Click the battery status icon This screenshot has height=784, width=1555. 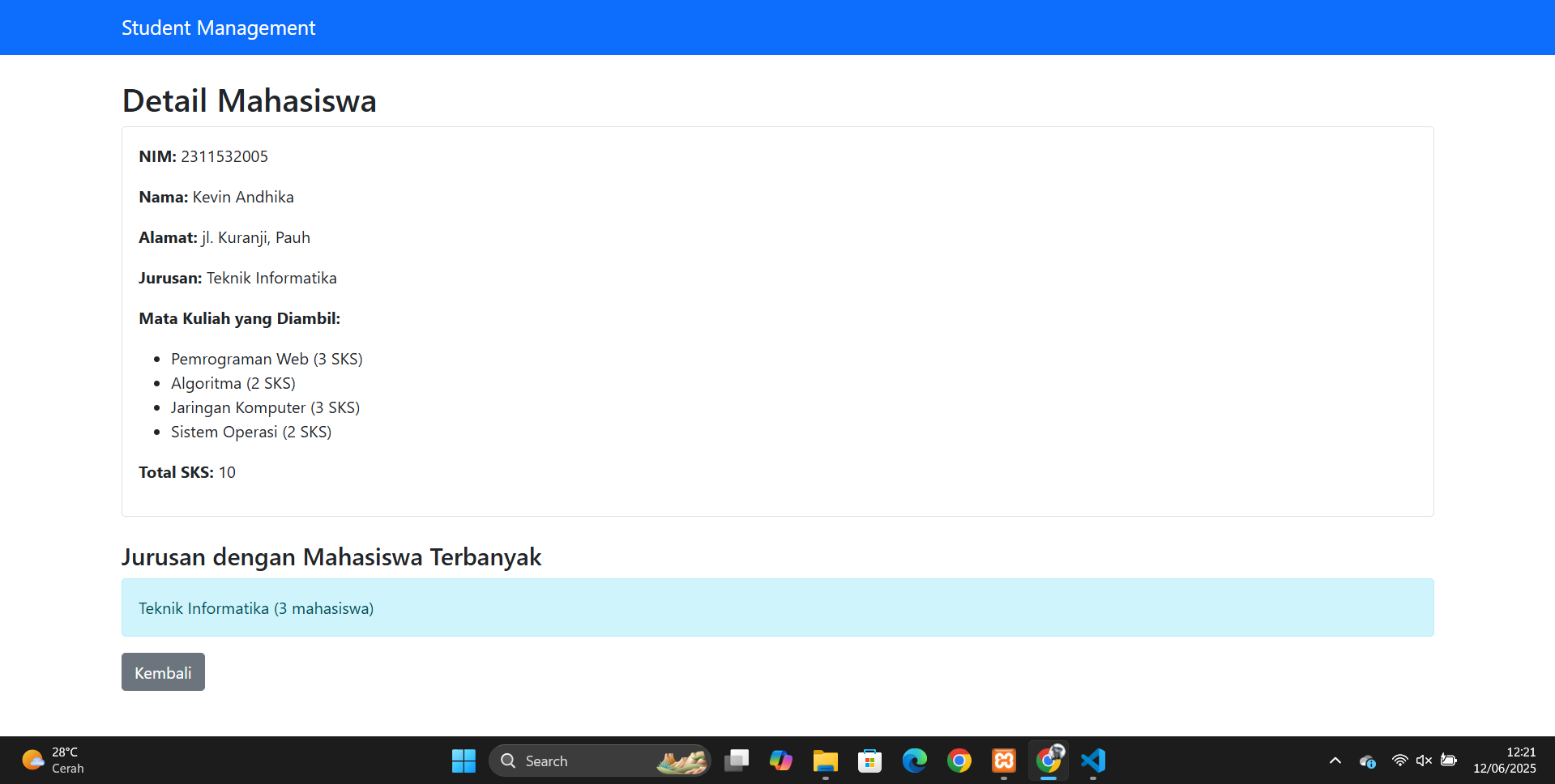(1449, 761)
